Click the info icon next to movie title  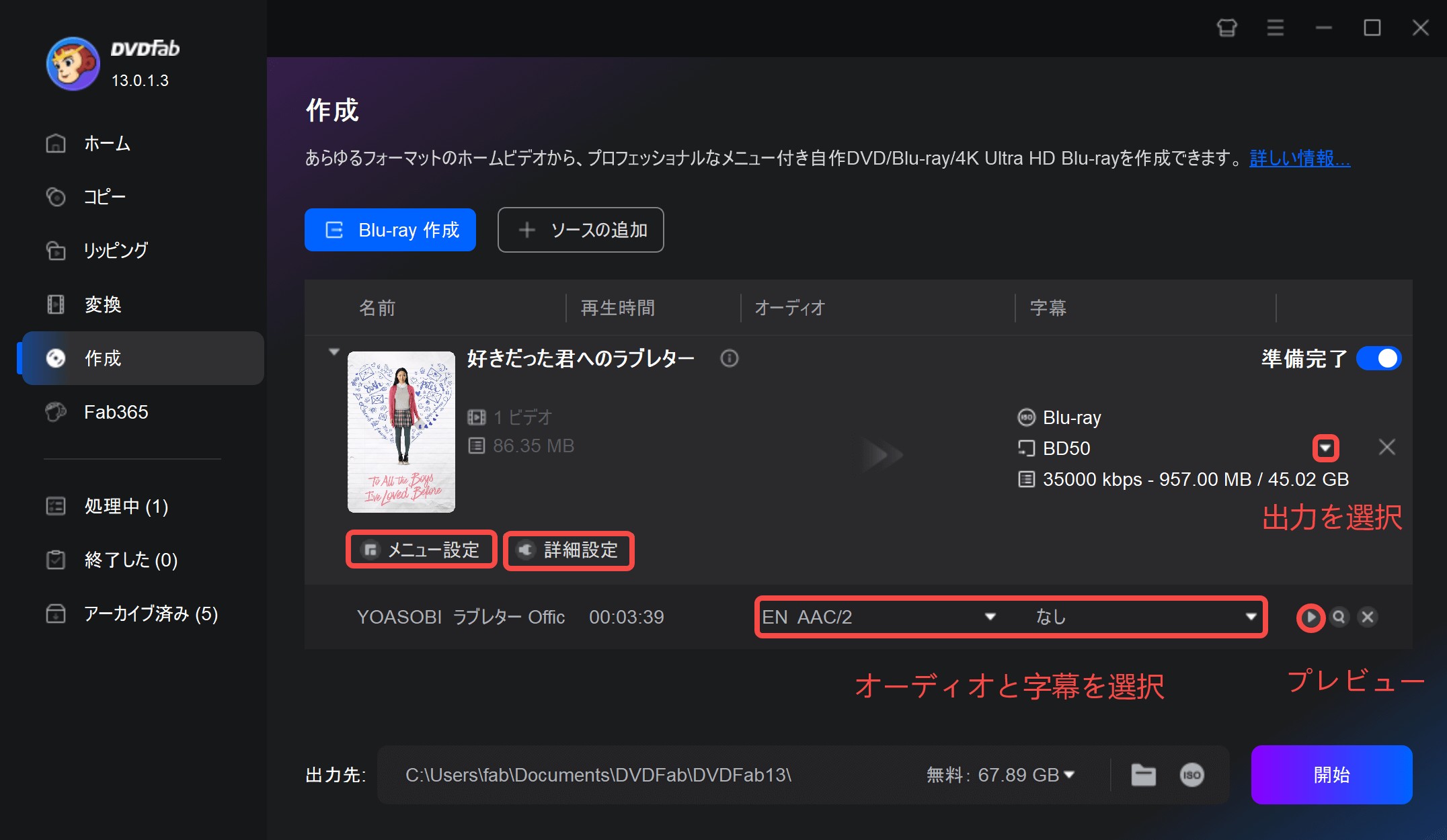point(730,358)
